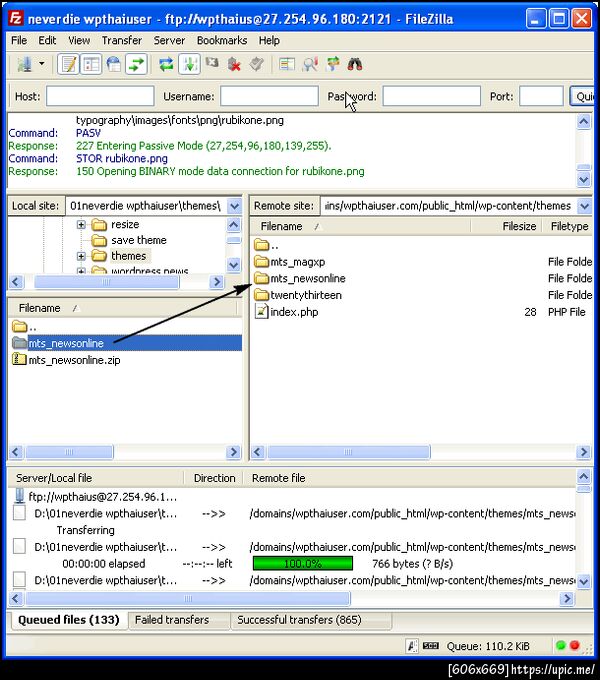The image size is (600, 680).
Task: Toggle the local directory tree view
Action: [91, 65]
